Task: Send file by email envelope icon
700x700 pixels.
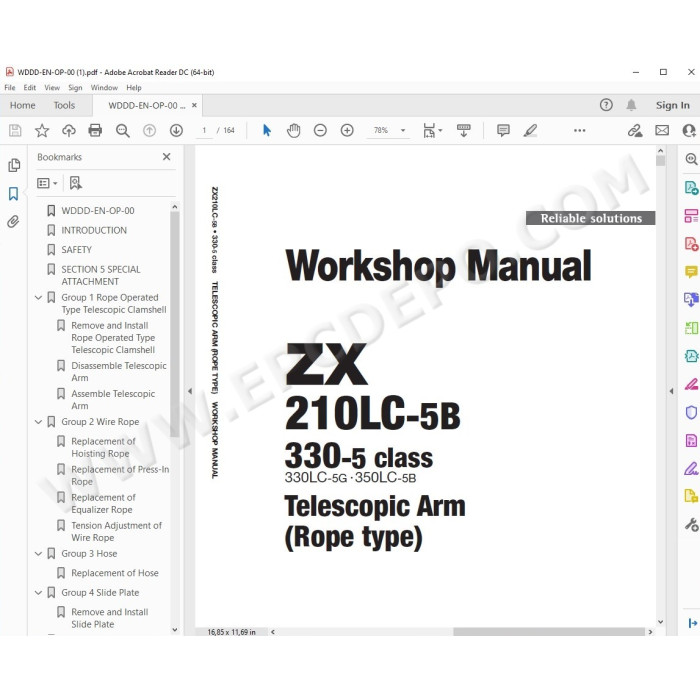Action: pos(662,130)
